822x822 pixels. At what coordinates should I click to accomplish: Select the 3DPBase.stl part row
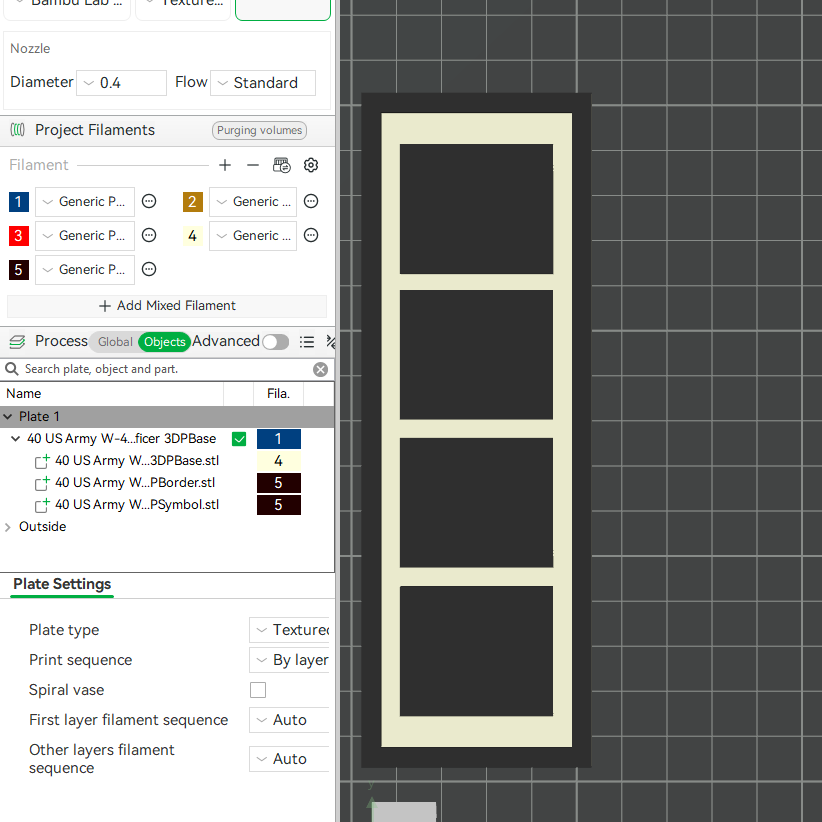point(167,461)
